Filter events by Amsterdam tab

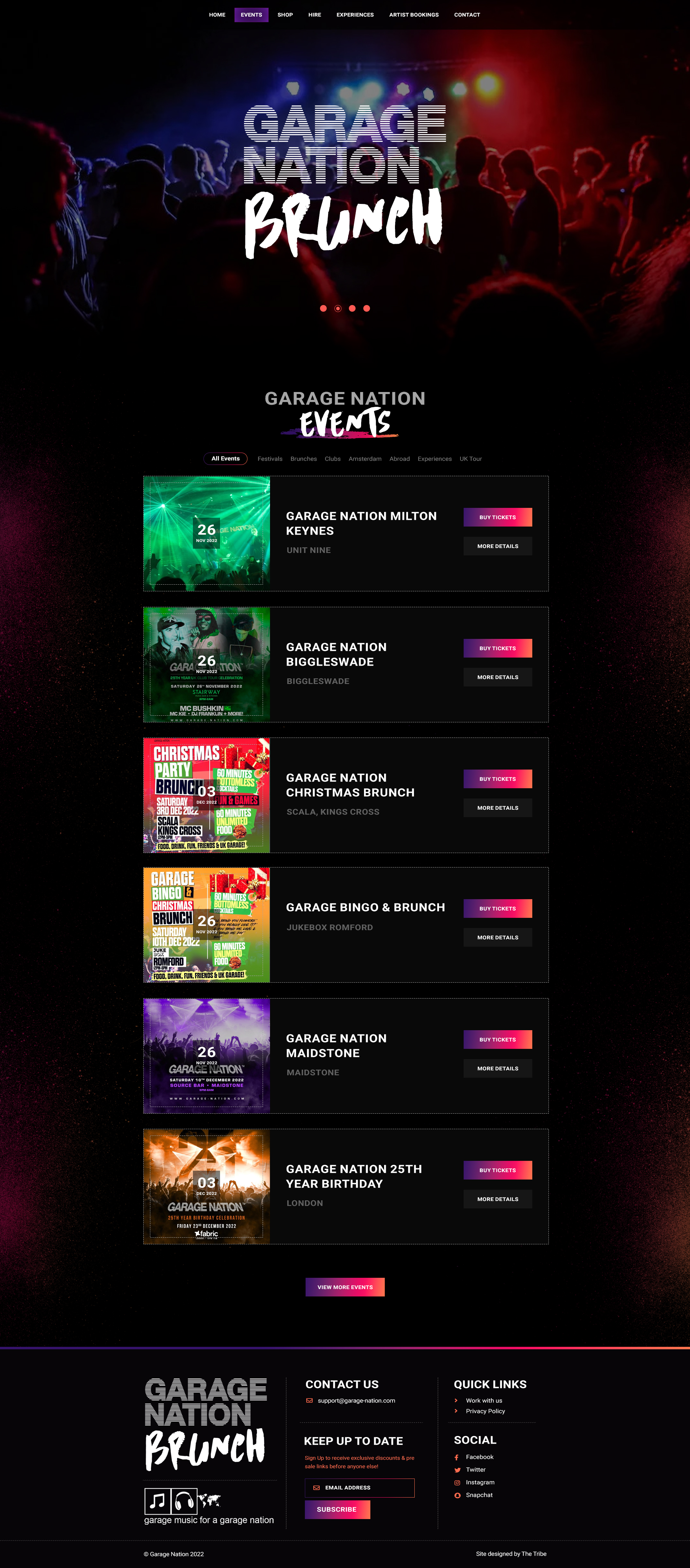[x=365, y=459]
